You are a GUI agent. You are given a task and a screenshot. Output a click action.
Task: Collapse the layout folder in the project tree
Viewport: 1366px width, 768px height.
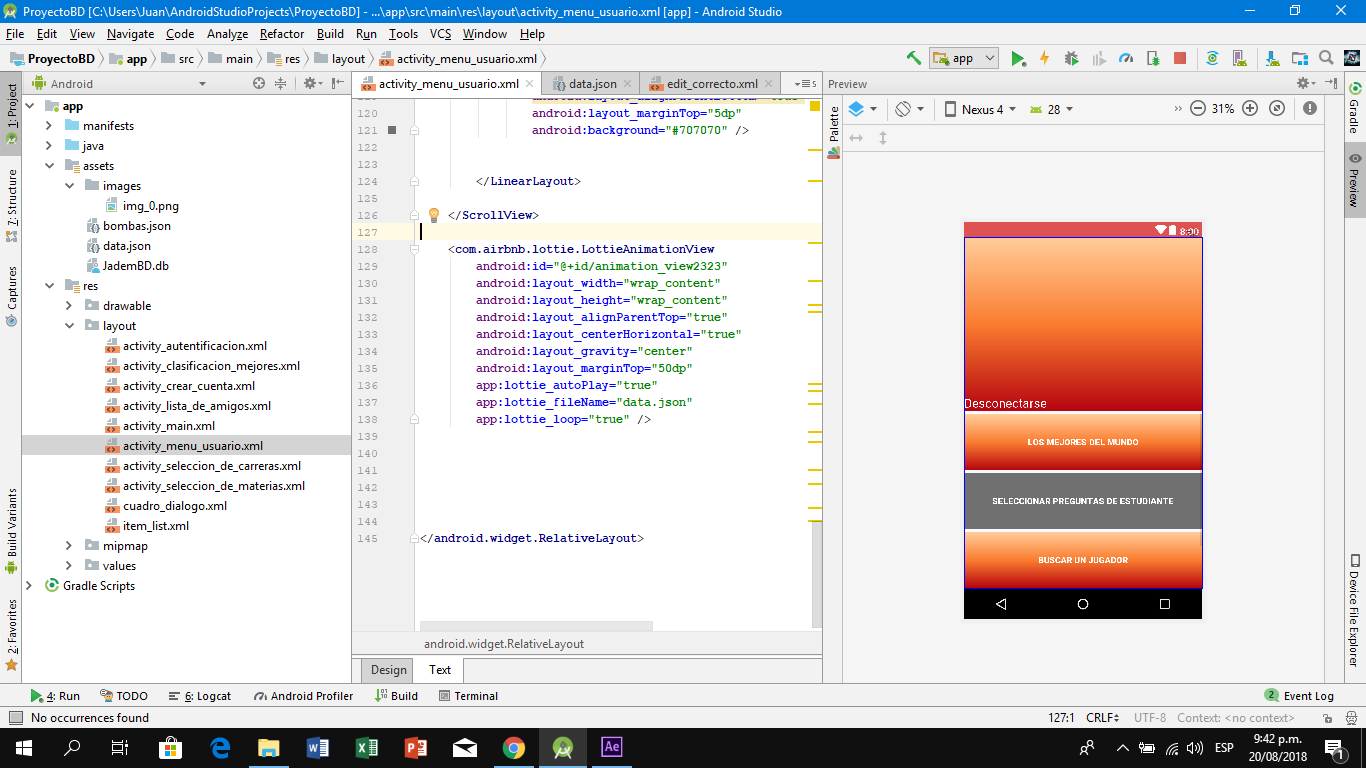(68, 325)
